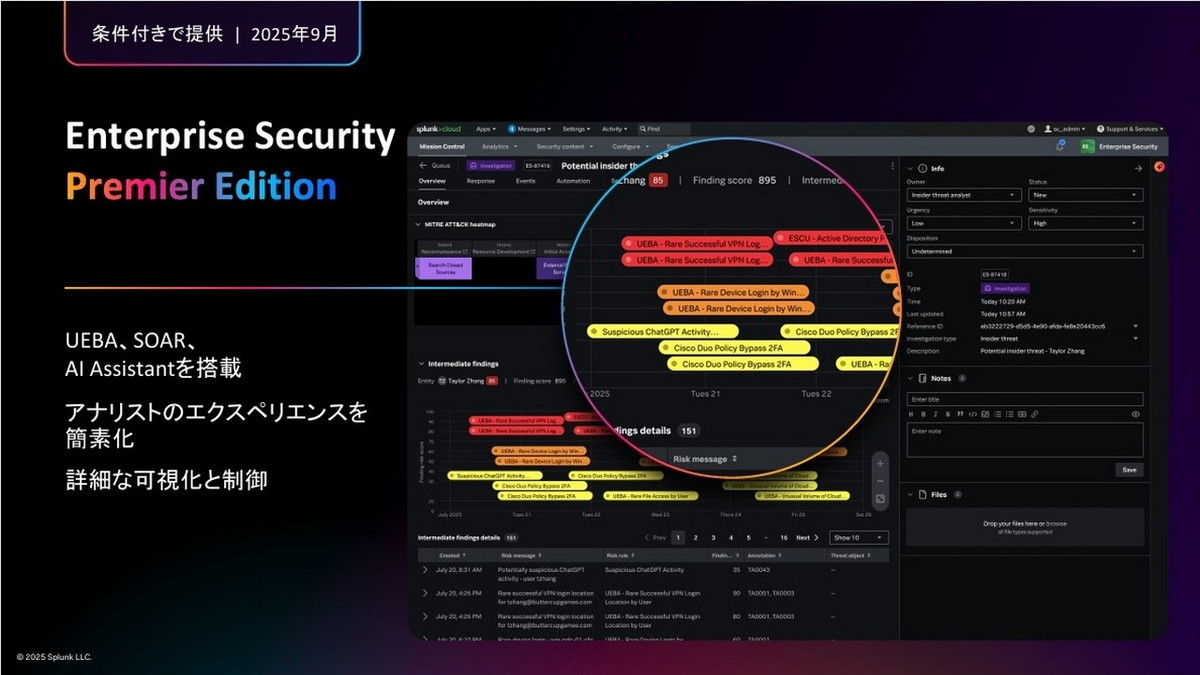This screenshot has width=1200, height=675.
Task: Click the notifications bell icon
Action: click(1060, 146)
